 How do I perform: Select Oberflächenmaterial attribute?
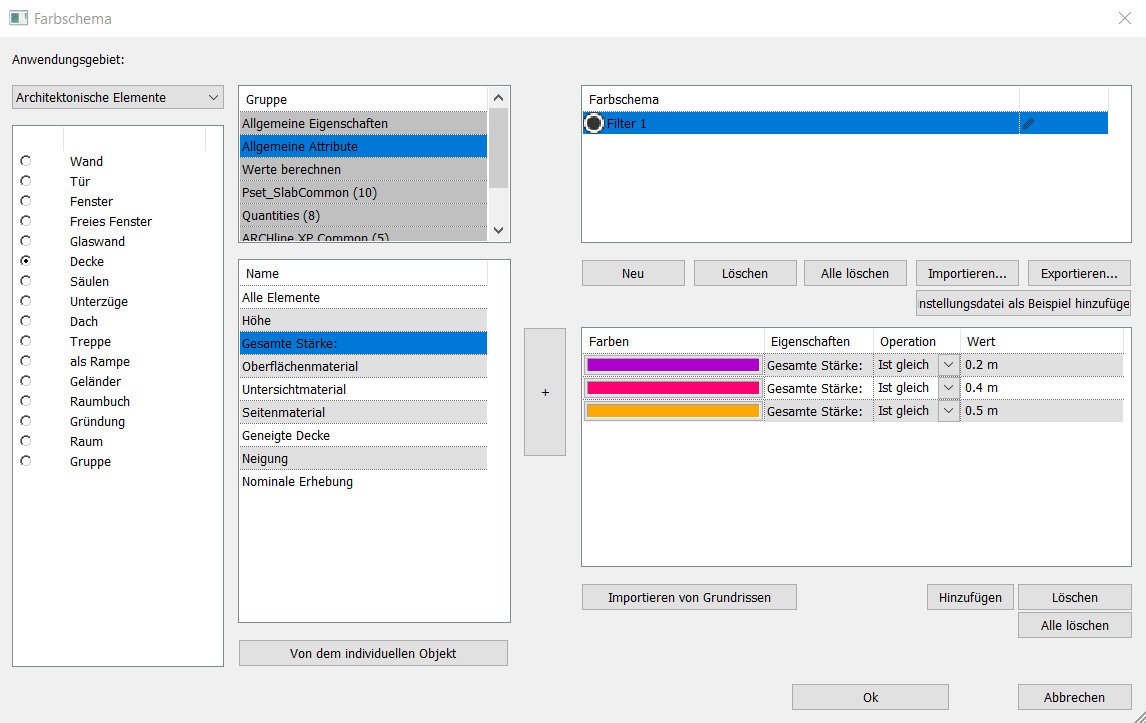tap(363, 366)
